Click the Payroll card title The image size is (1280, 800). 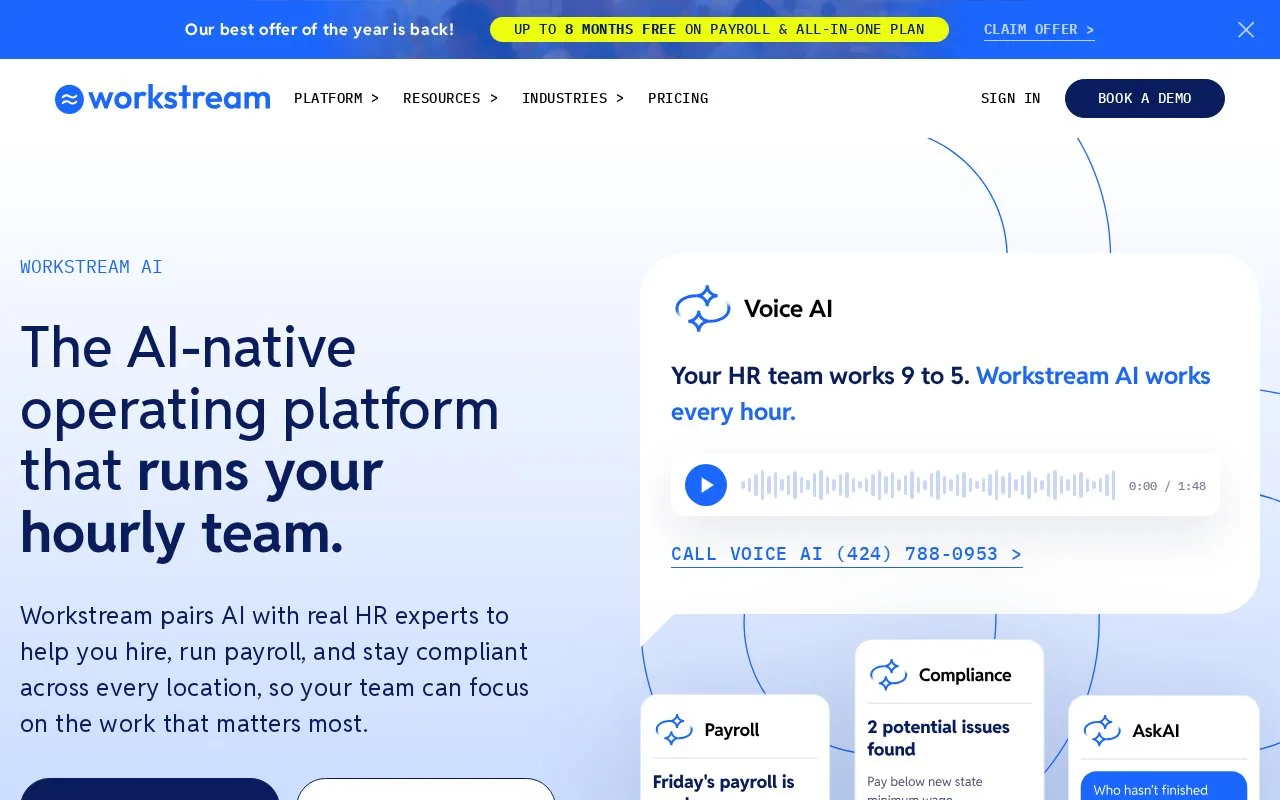732,730
